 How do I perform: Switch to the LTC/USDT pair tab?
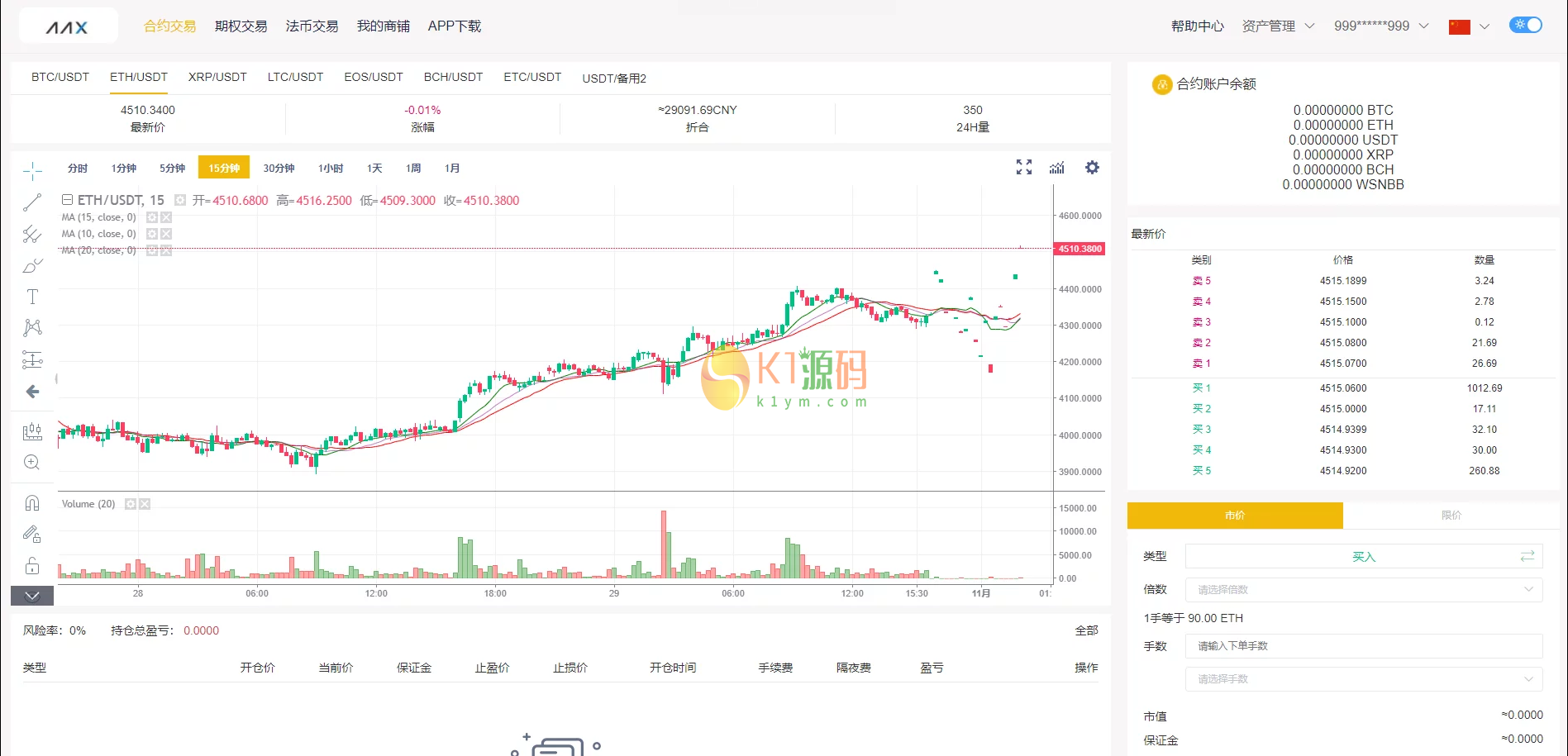click(x=295, y=77)
